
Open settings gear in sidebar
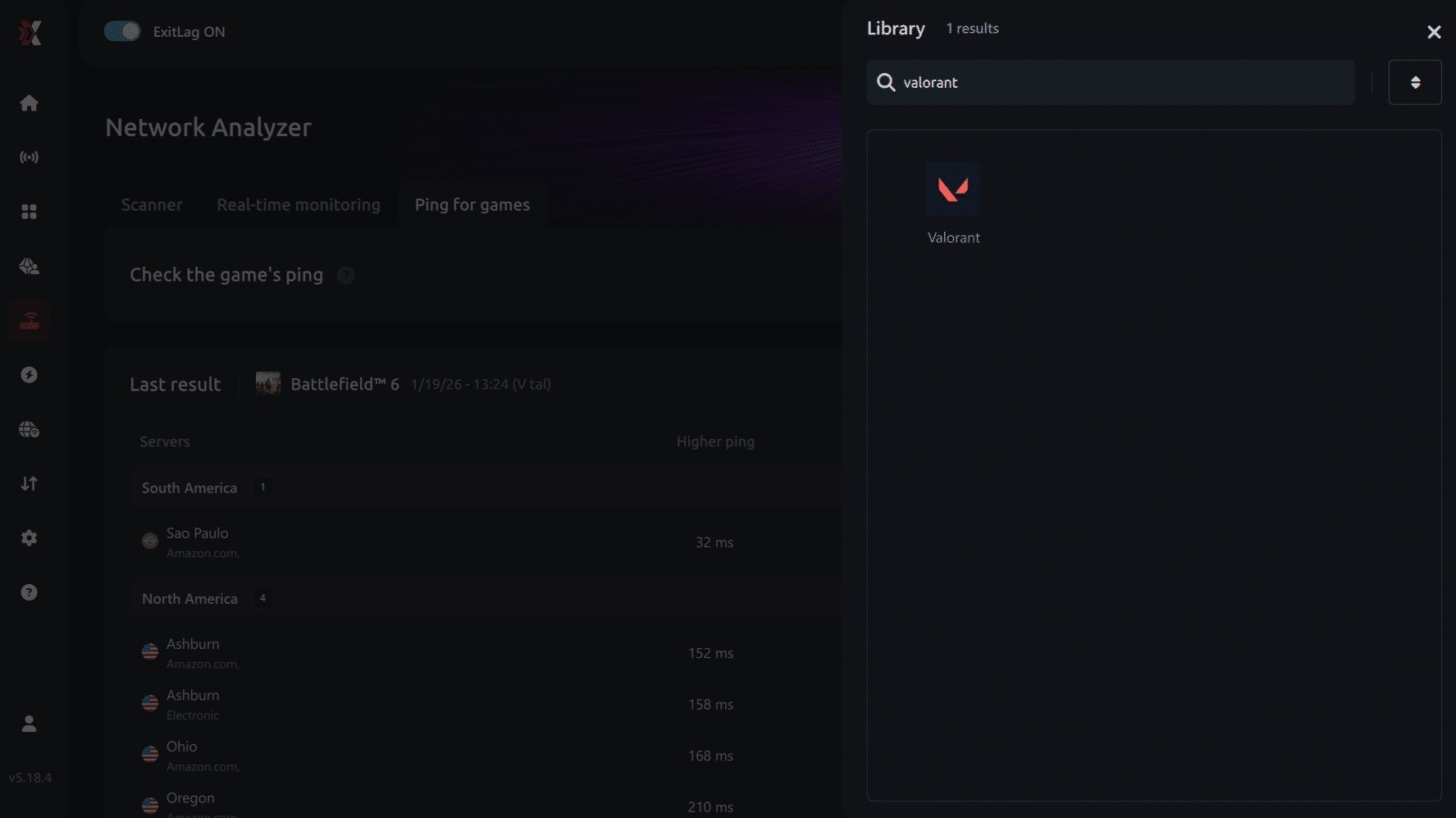30,537
